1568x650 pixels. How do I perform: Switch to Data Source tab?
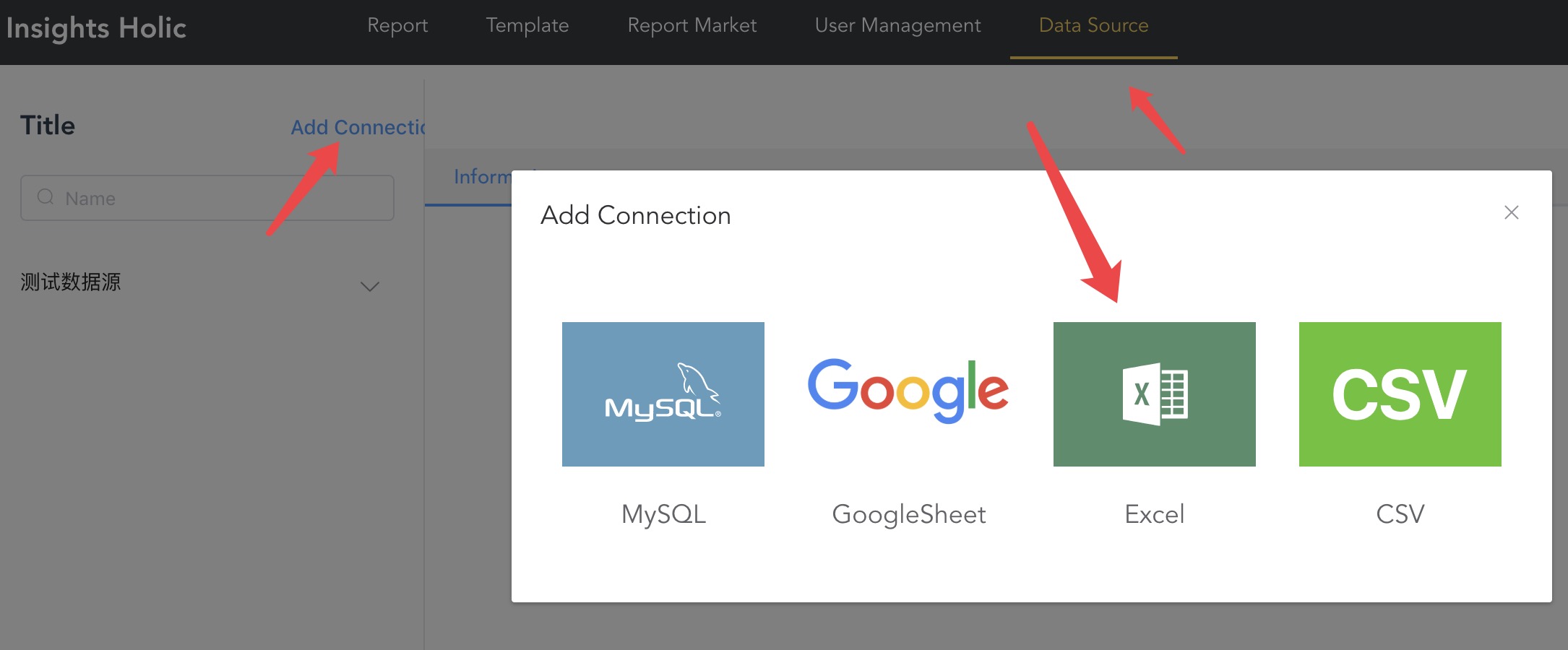coord(1093,25)
